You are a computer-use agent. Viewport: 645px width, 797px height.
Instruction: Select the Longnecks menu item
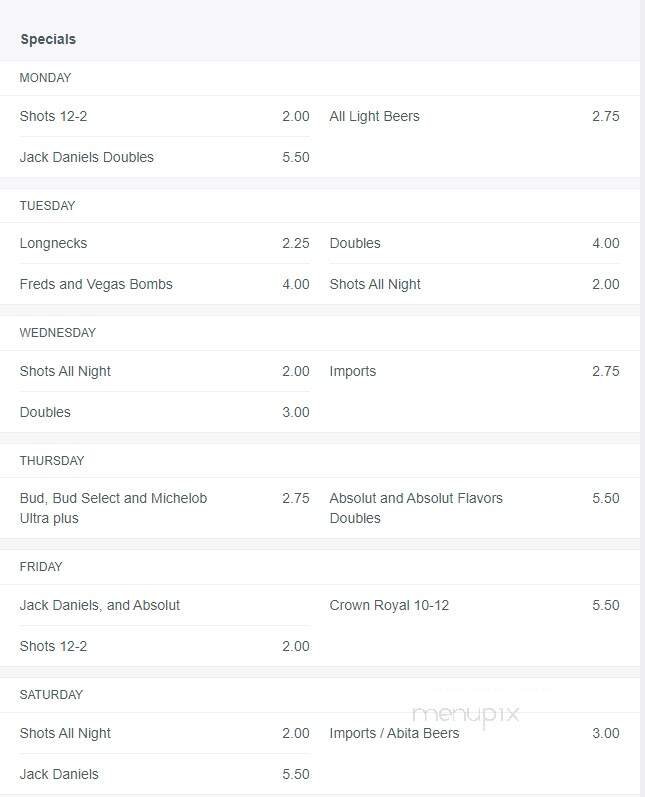53,243
